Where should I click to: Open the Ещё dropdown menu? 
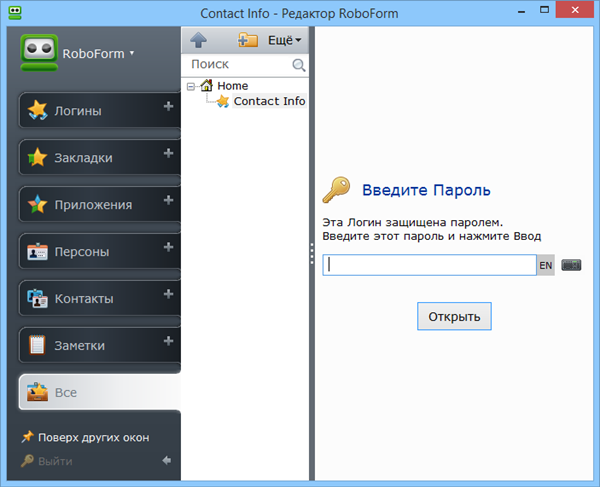(x=285, y=40)
